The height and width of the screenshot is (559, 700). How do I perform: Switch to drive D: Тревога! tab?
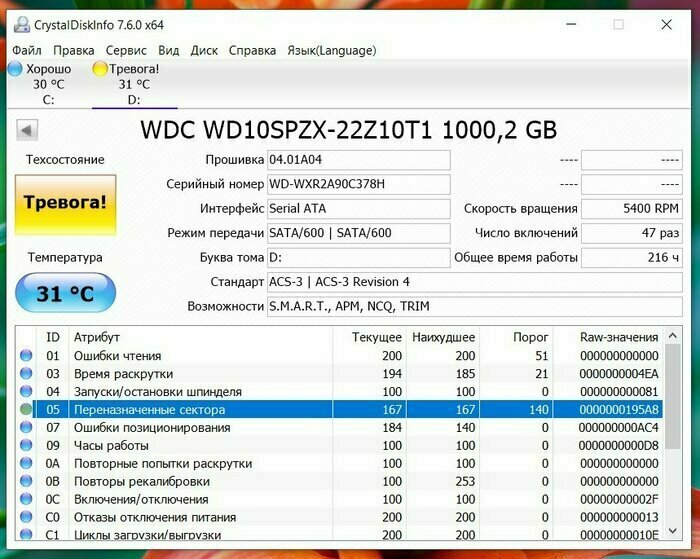tap(134, 84)
